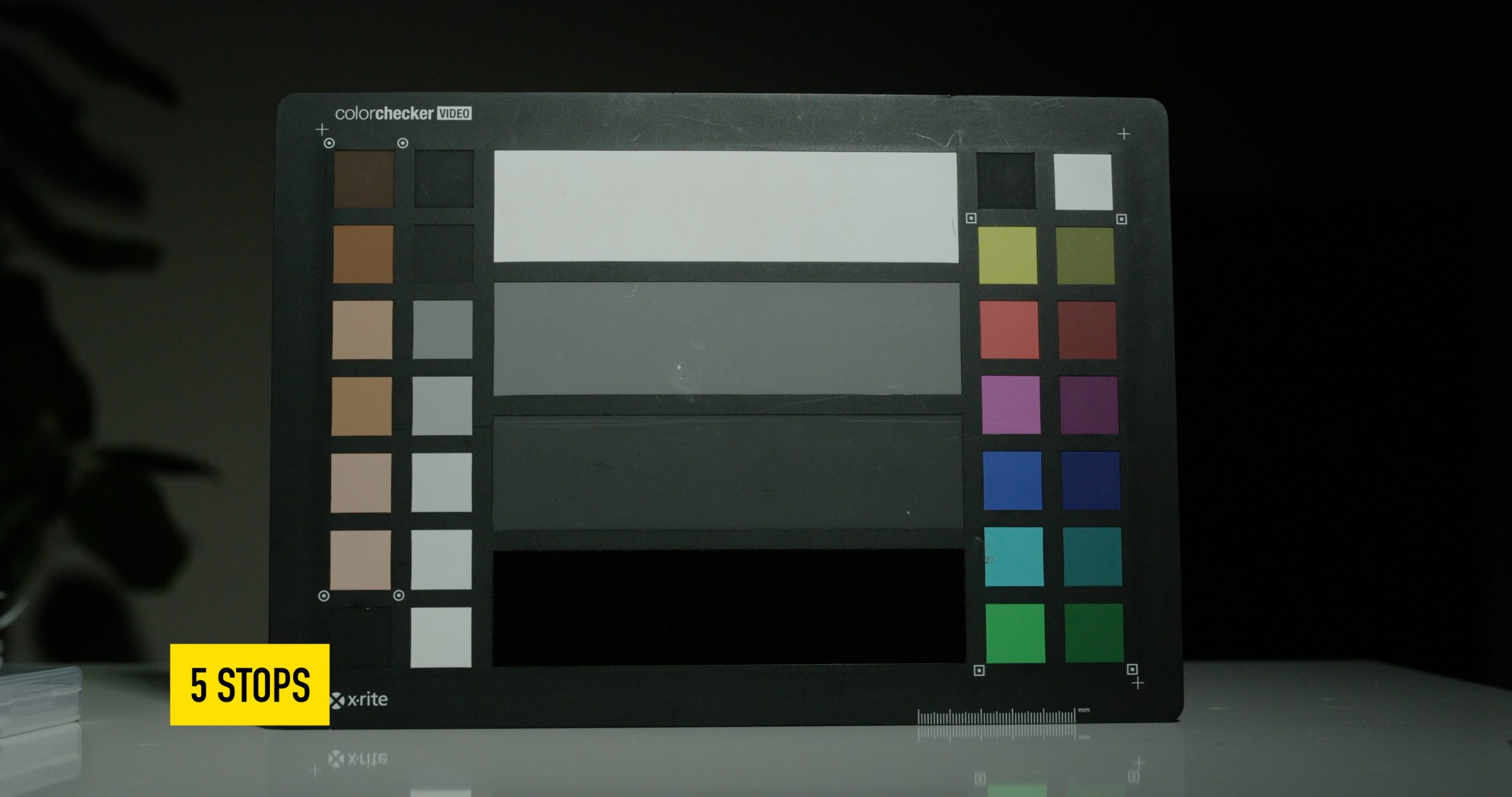
Task: Click the millimeter ruler scale
Action: (x=996, y=717)
